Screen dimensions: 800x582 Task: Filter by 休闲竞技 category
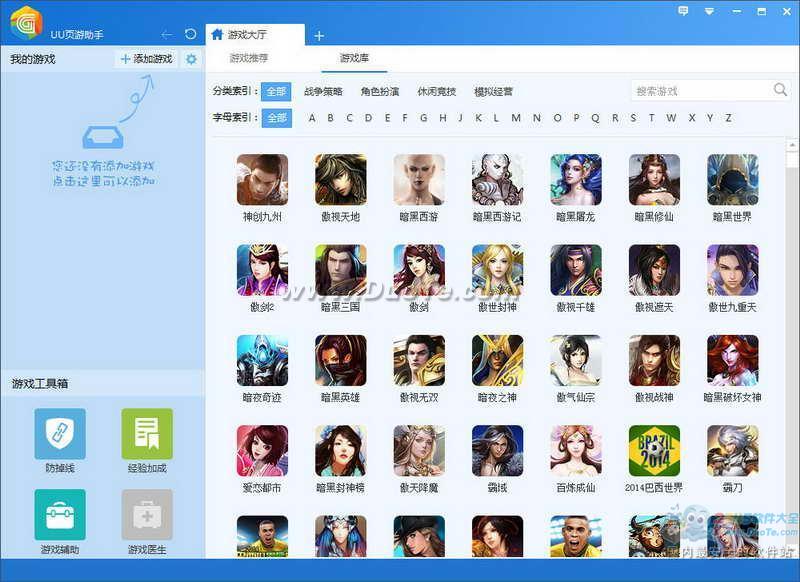pos(436,91)
